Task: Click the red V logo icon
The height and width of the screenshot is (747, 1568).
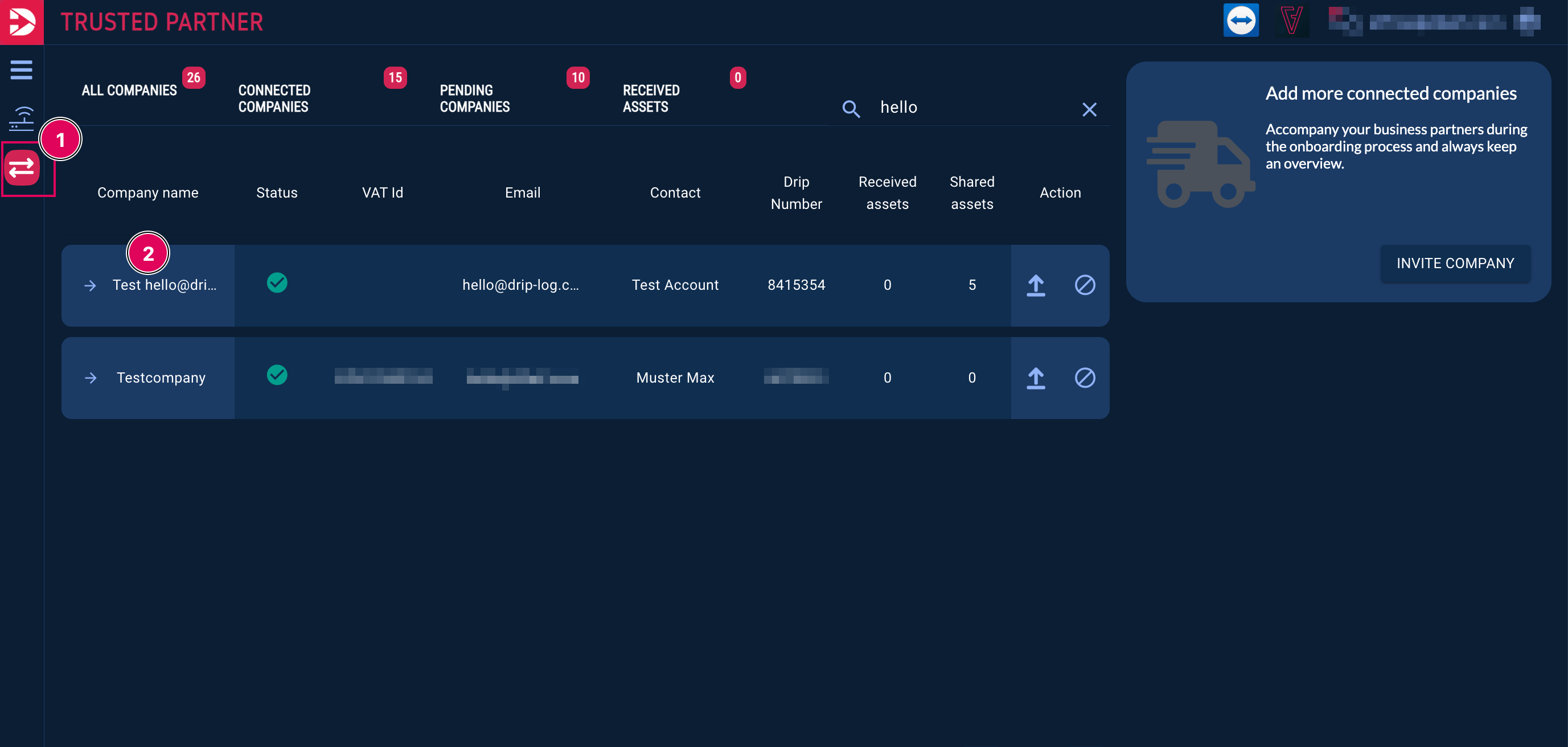Action: coord(1291,21)
